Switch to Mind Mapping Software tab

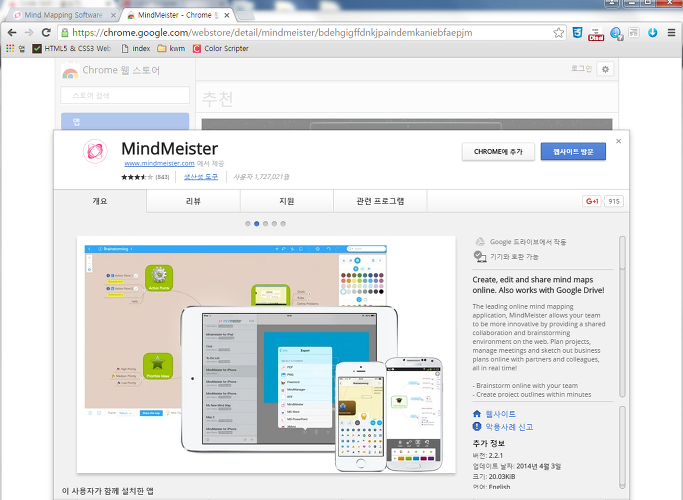(x=63, y=15)
